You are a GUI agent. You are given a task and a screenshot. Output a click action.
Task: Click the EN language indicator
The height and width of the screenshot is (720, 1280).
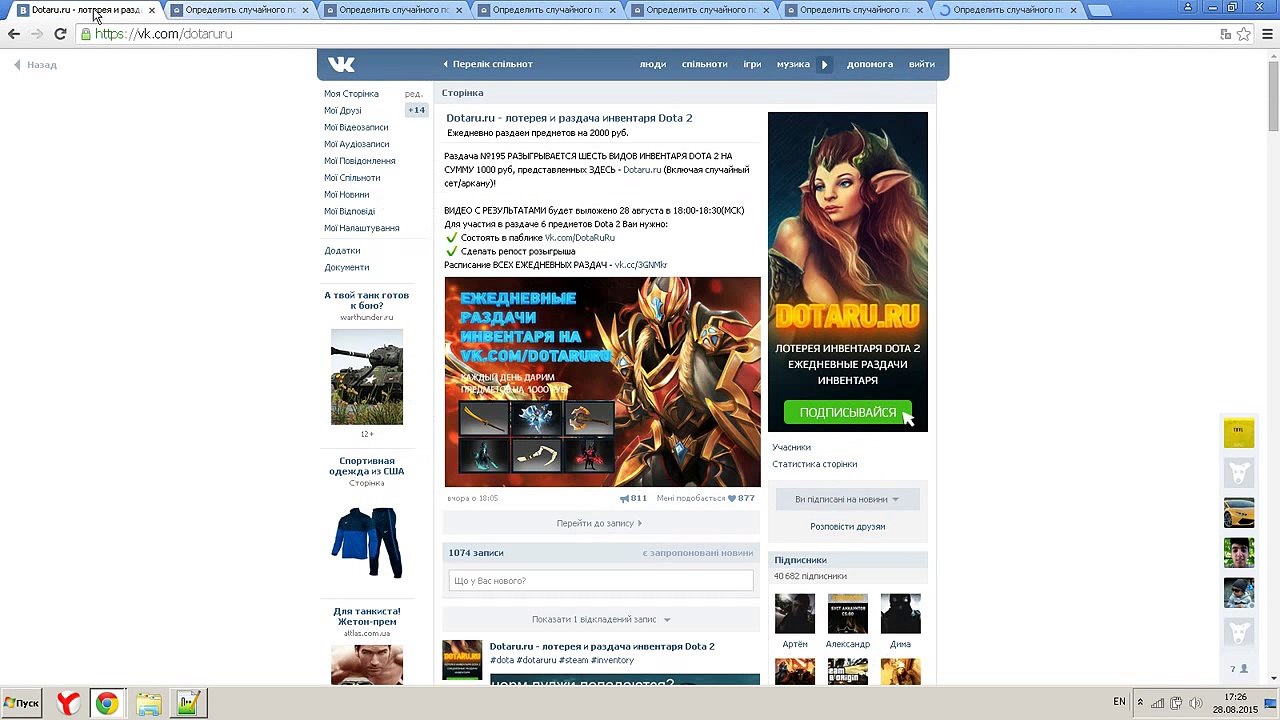[1119, 703]
